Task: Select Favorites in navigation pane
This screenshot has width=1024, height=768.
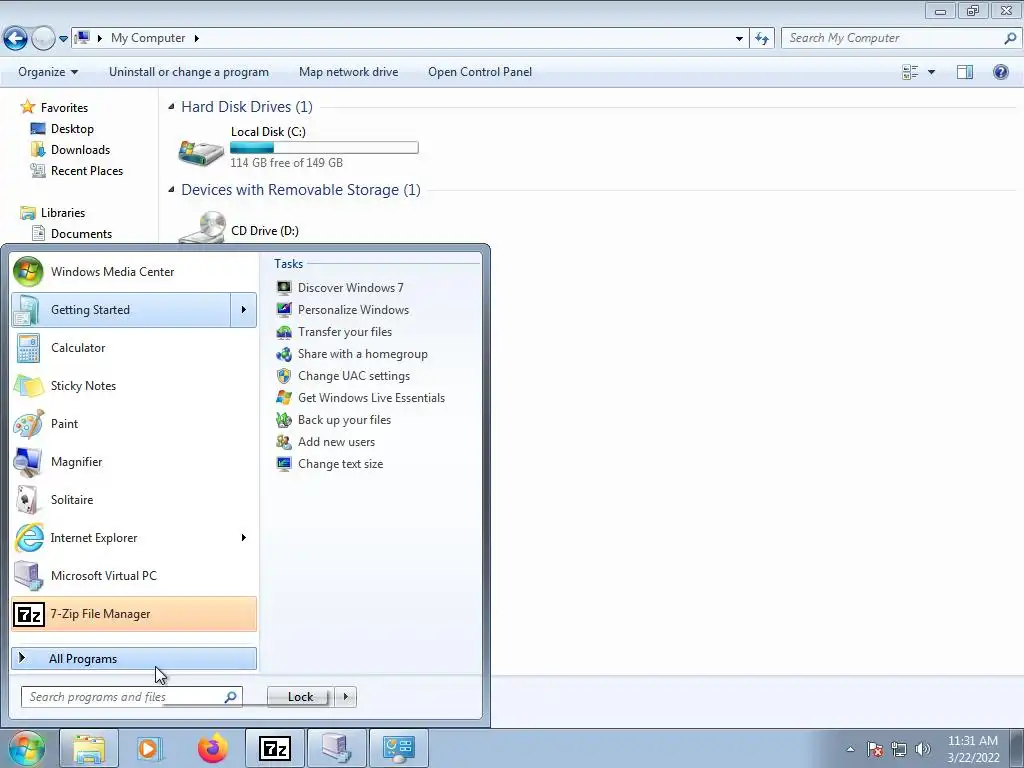Action: (64, 108)
